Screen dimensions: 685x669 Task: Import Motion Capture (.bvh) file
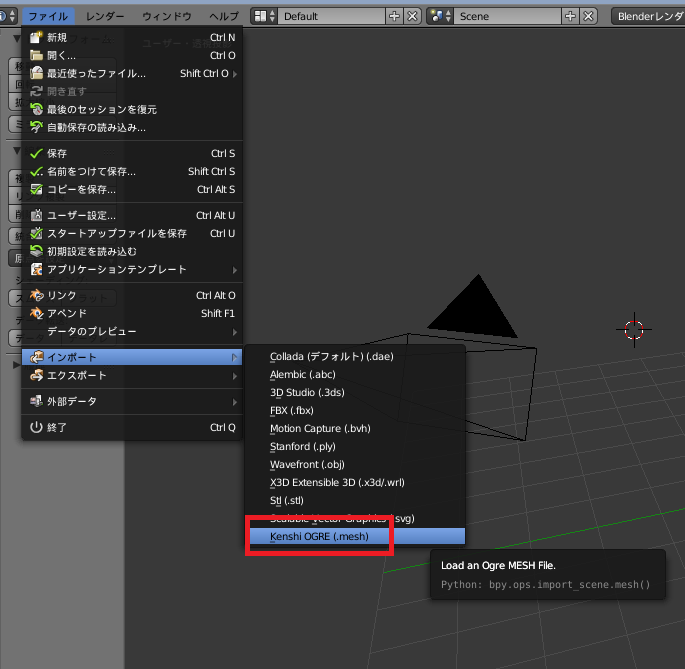(x=356, y=428)
